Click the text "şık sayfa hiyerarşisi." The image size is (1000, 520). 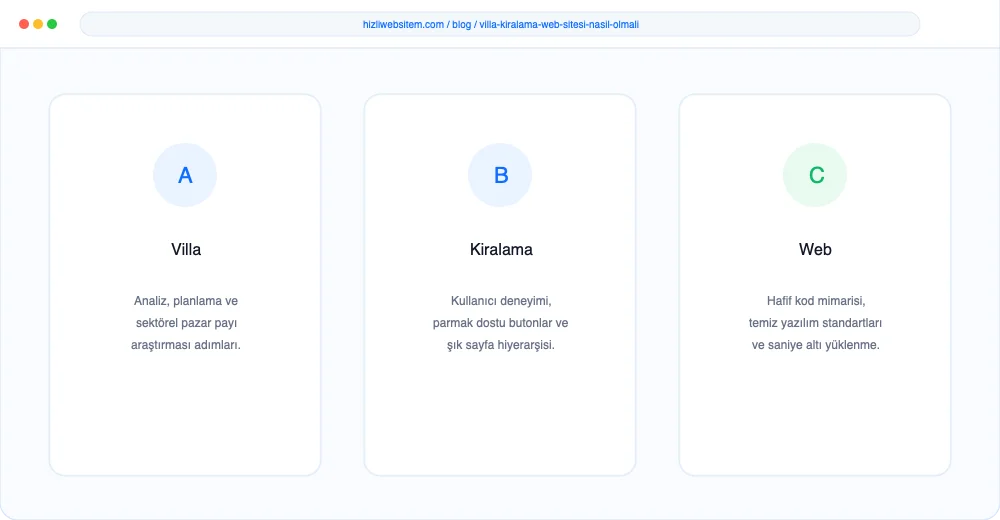pyautogui.click(x=501, y=345)
